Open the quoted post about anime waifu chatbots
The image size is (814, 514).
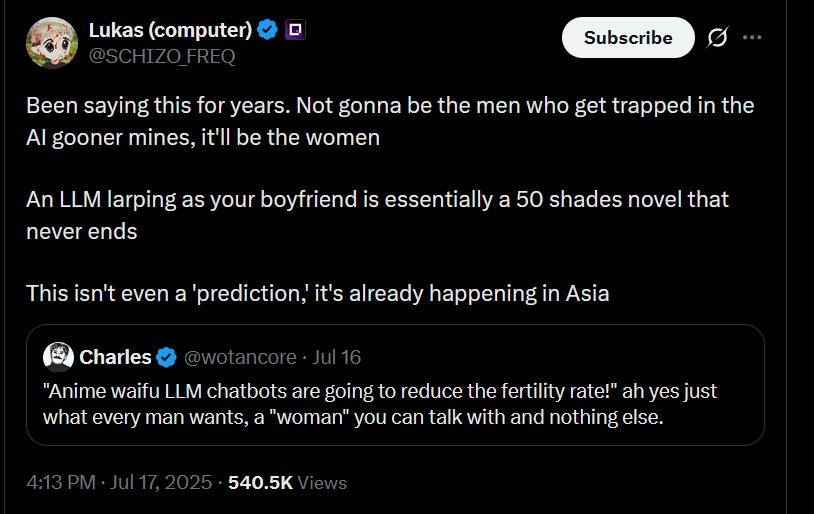(x=395, y=385)
